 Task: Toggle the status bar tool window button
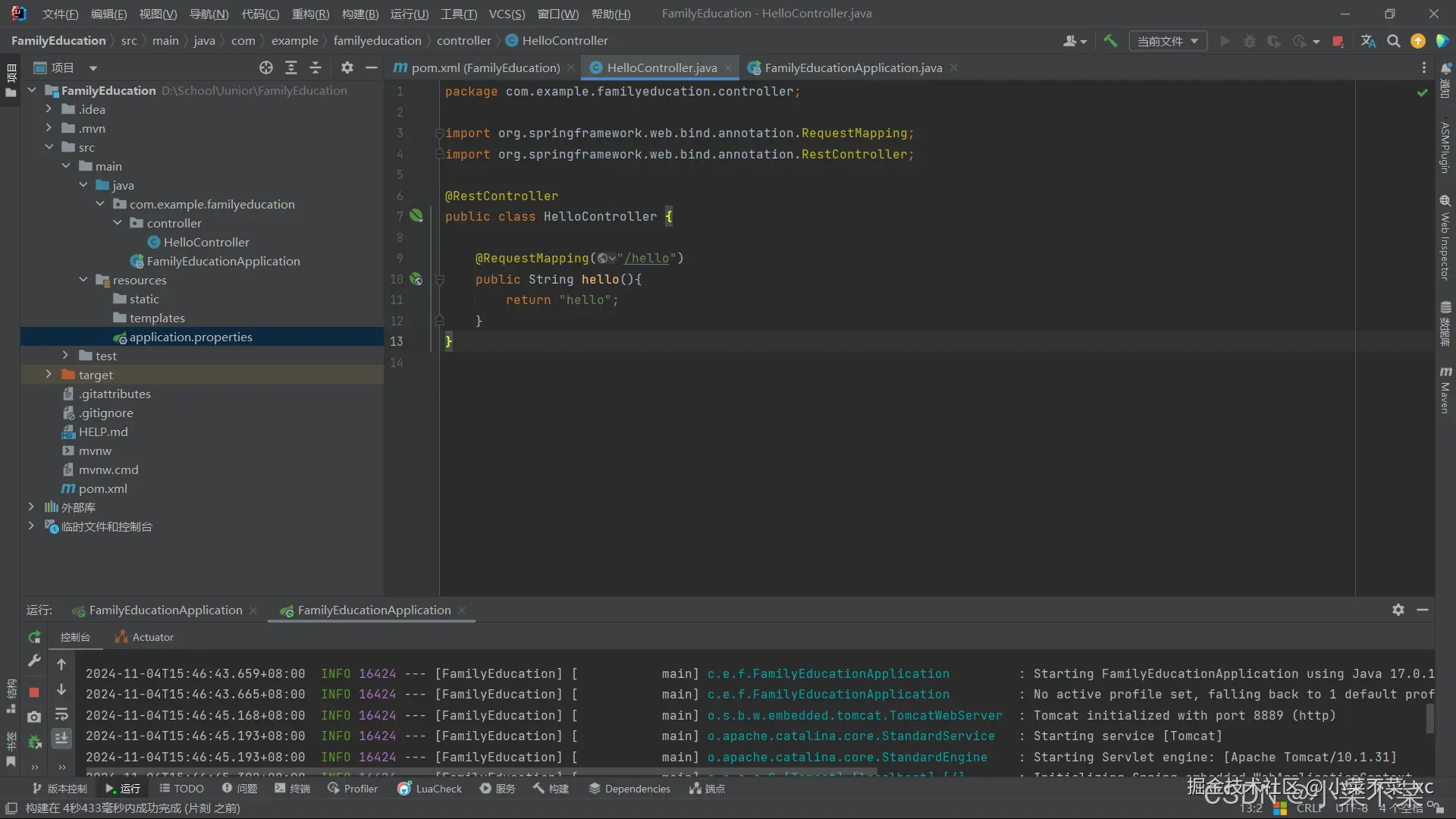pyautogui.click(x=11, y=808)
